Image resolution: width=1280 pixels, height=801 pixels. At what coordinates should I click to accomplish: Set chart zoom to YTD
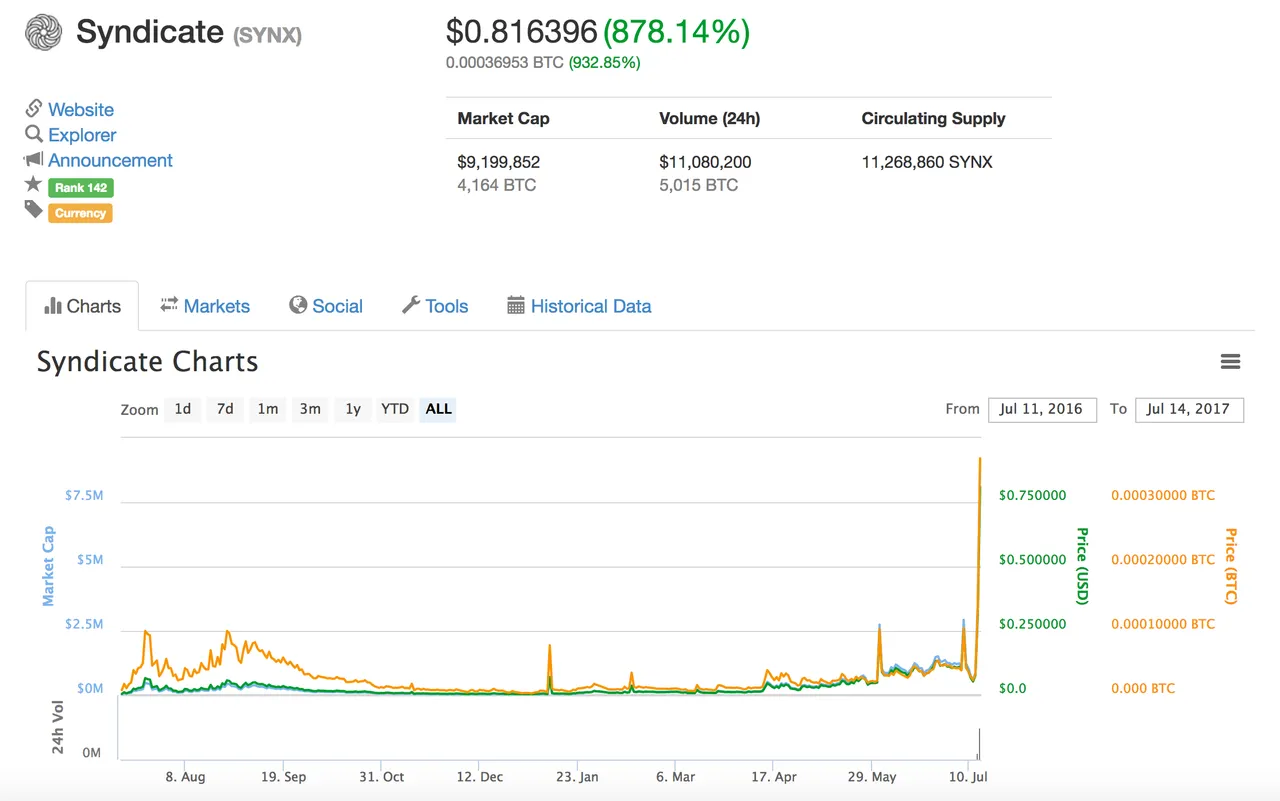tap(395, 409)
